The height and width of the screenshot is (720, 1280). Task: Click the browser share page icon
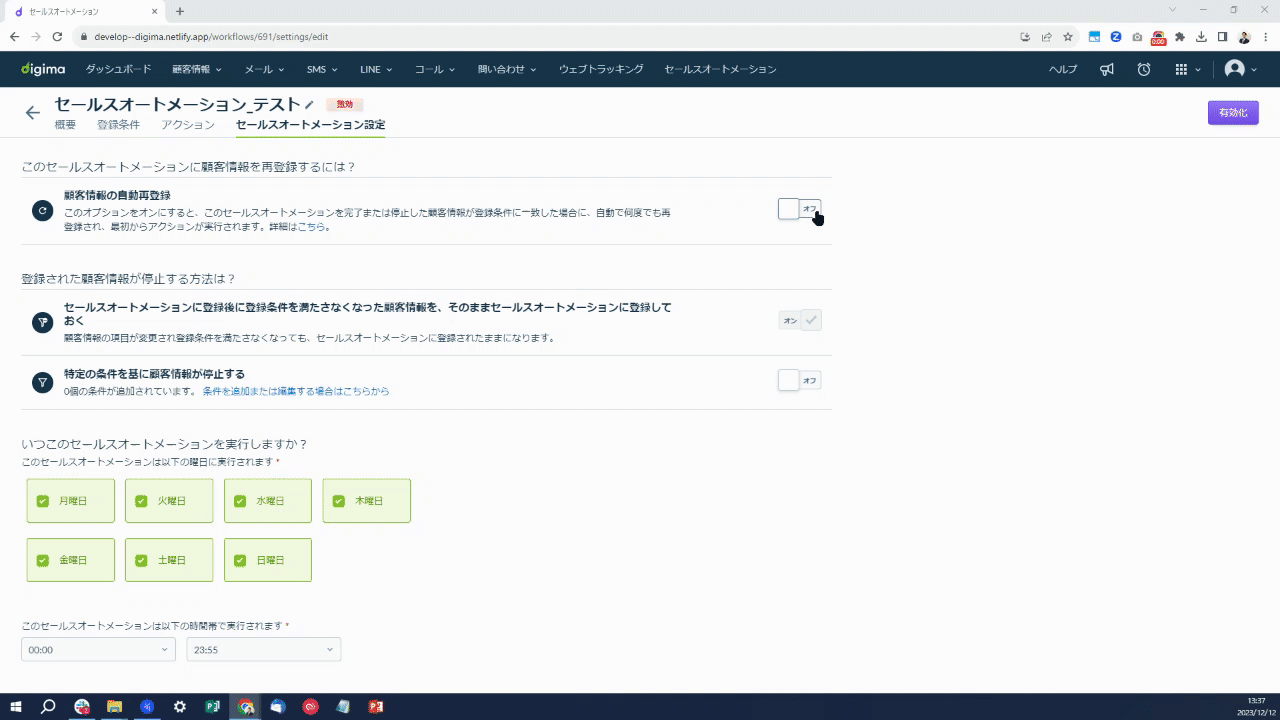[1046, 37]
